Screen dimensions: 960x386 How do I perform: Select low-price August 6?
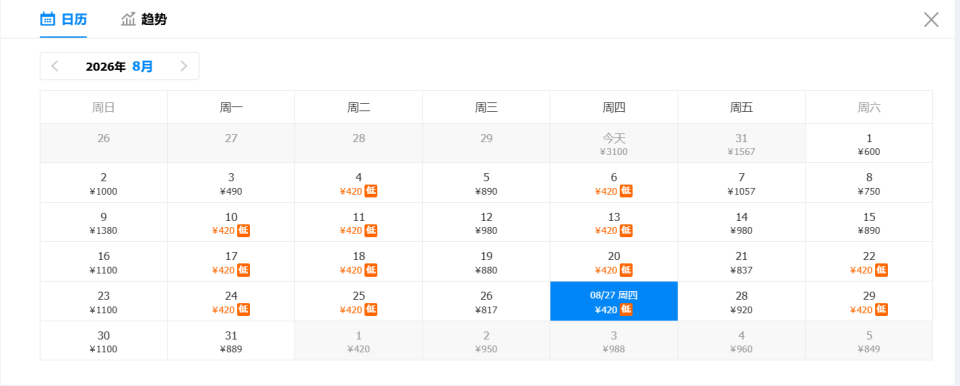click(613, 183)
